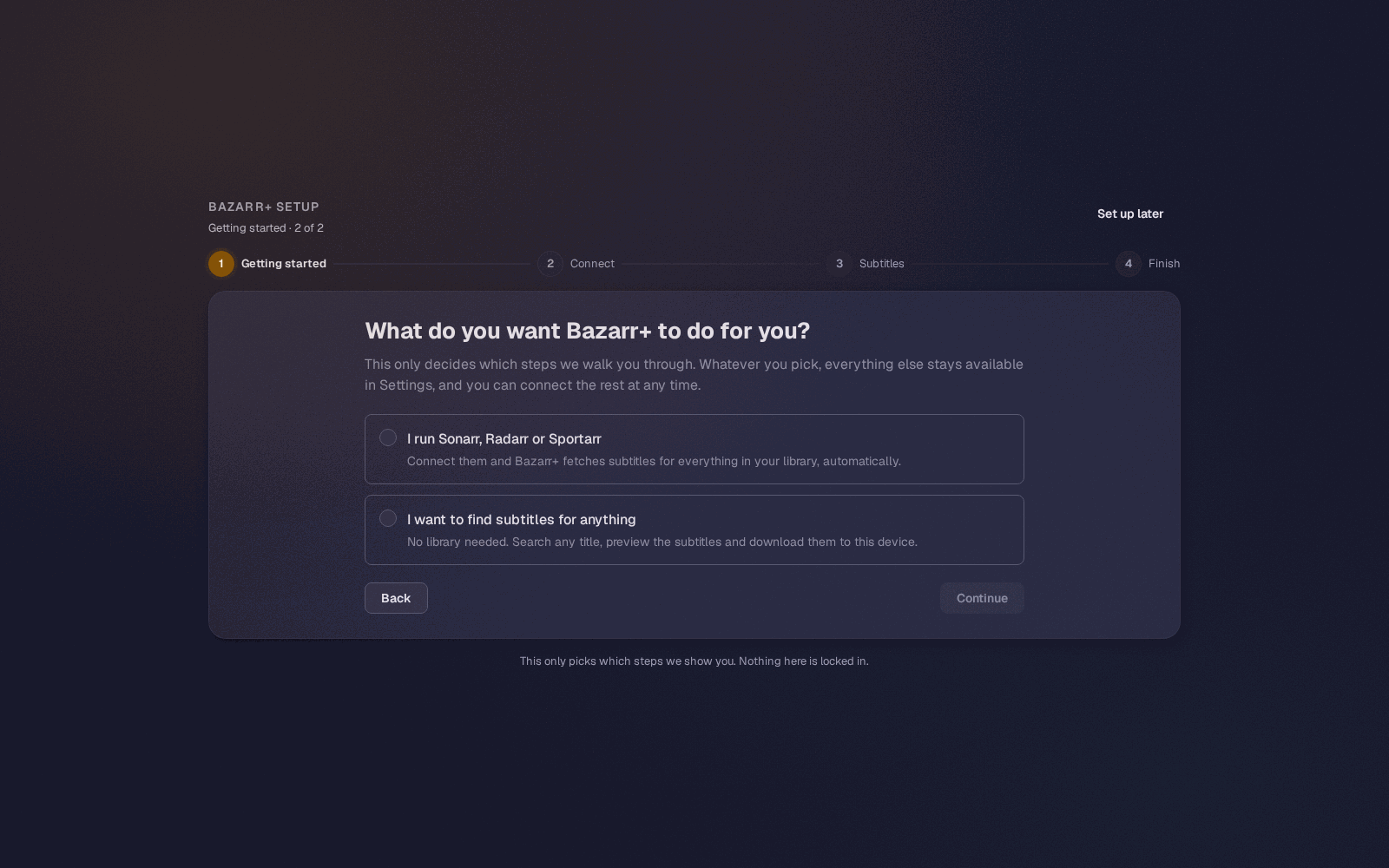Click the "BAZARR+ SETUP" label
The width and height of the screenshot is (1389, 868).
pyautogui.click(x=264, y=207)
